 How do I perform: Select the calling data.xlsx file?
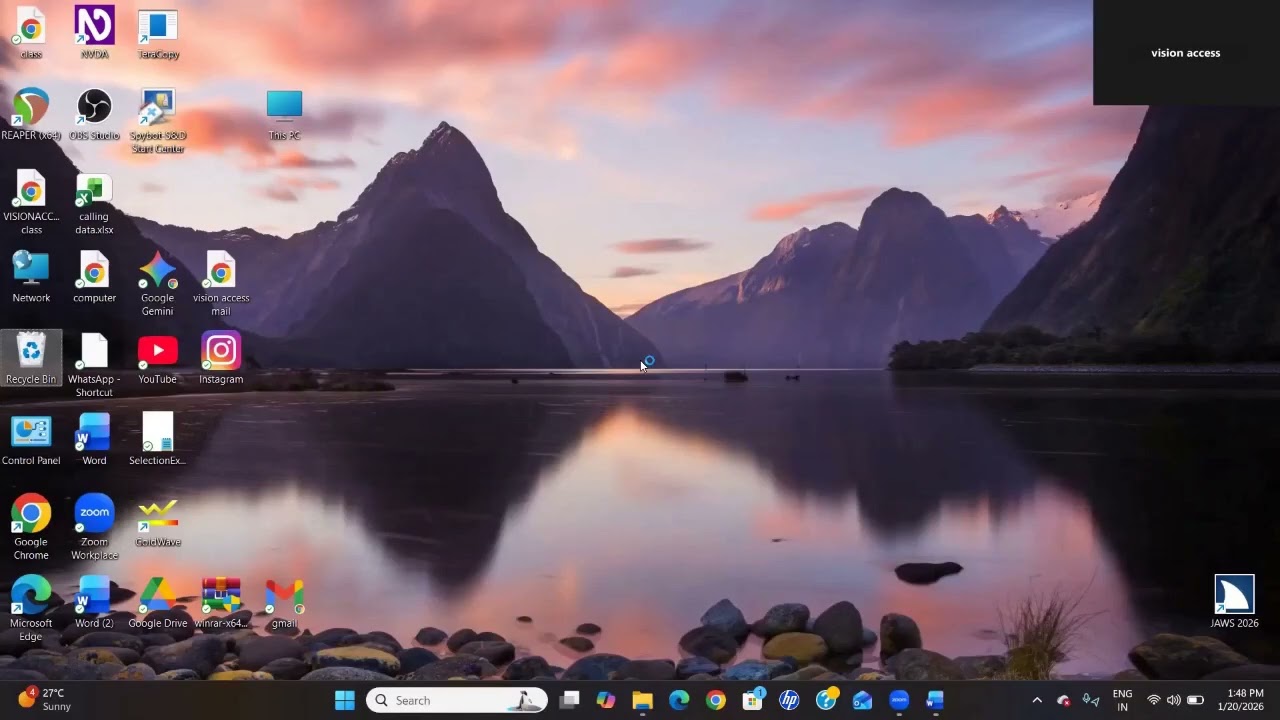94,203
